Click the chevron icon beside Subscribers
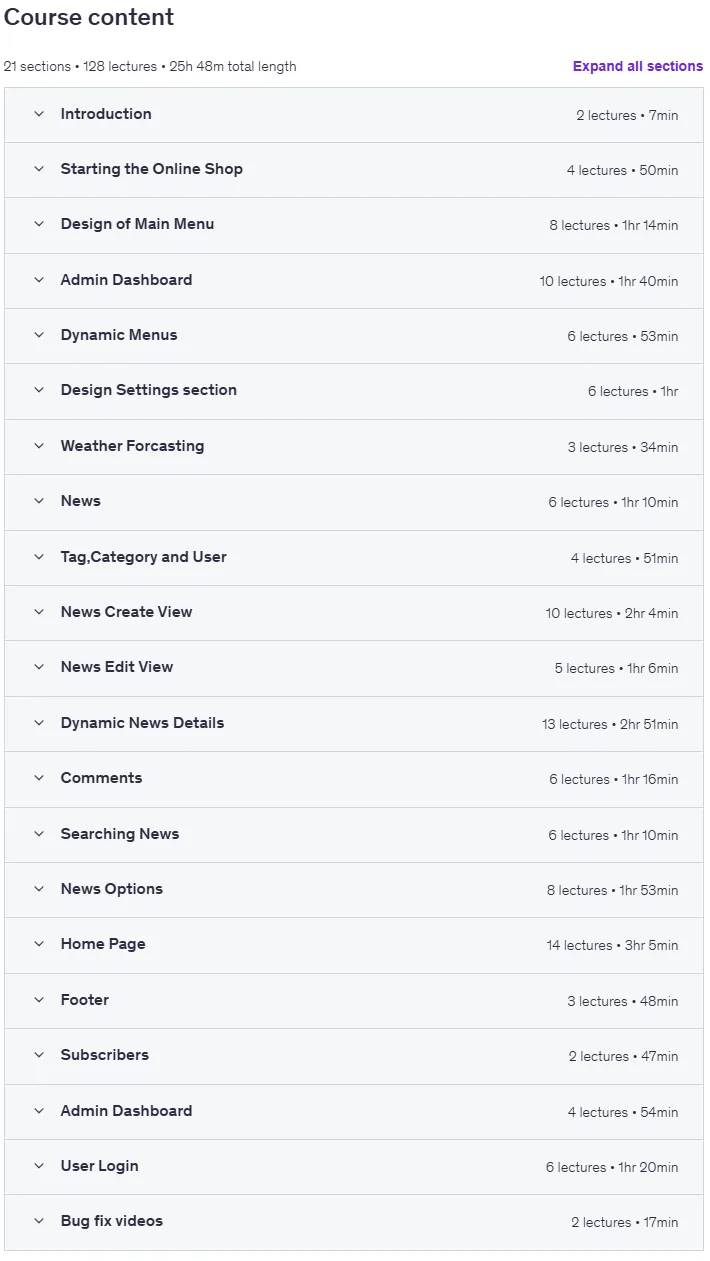The width and height of the screenshot is (710, 1261). [39, 1055]
